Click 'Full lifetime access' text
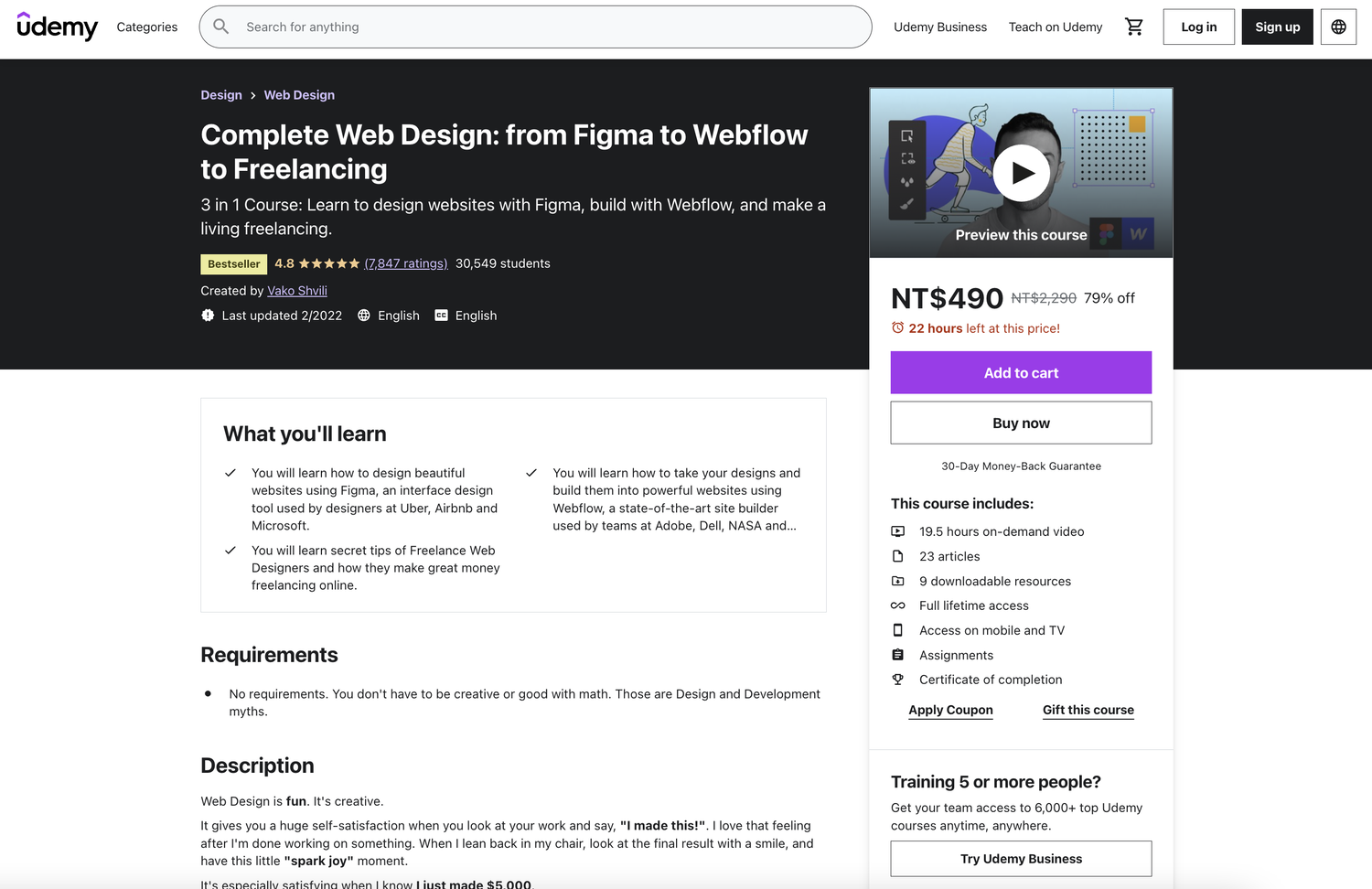Screen dimensions: 1372x889 click(974, 605)
